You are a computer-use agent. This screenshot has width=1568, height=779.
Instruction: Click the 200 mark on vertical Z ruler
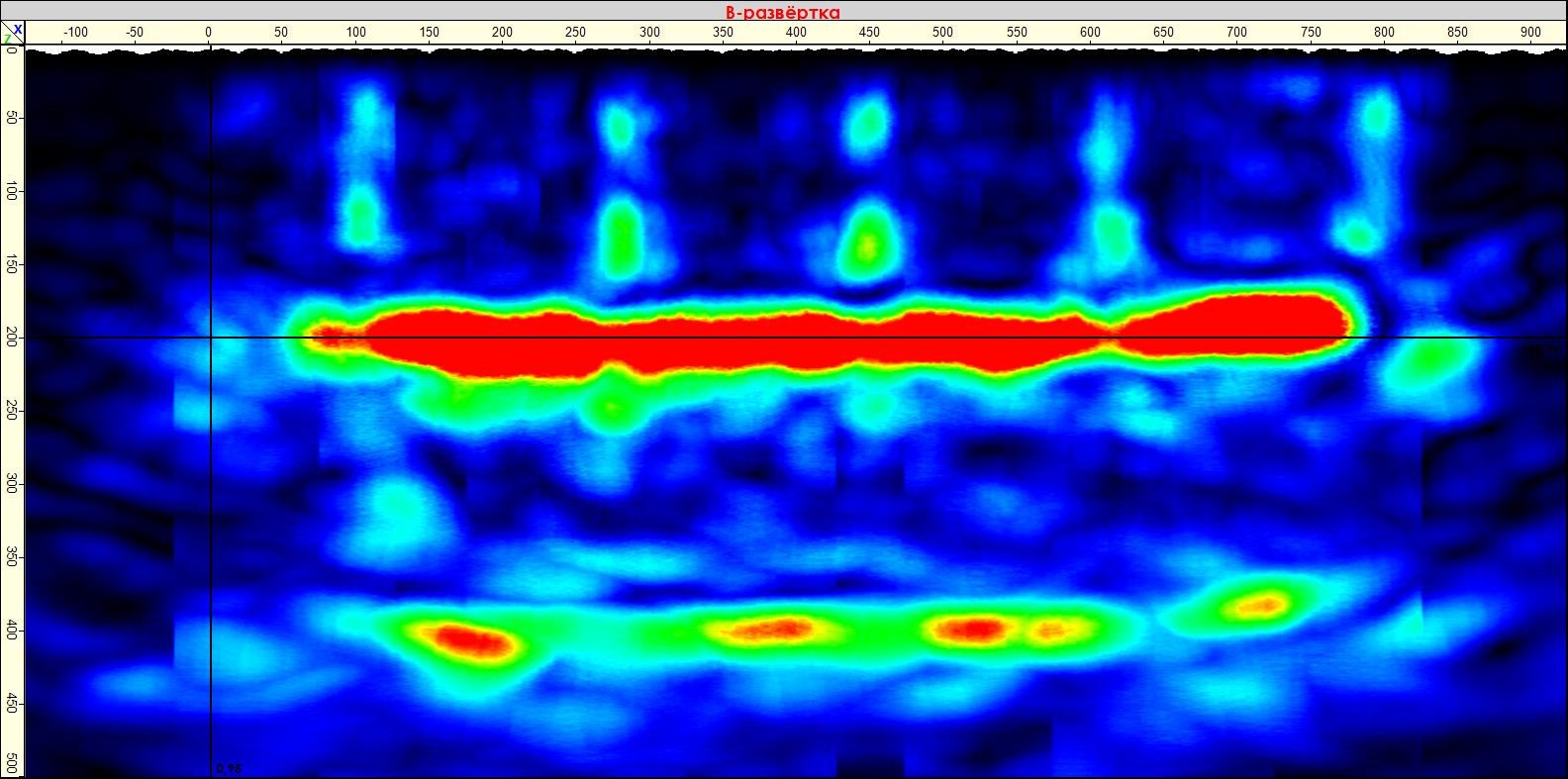(x=11, y=338)
